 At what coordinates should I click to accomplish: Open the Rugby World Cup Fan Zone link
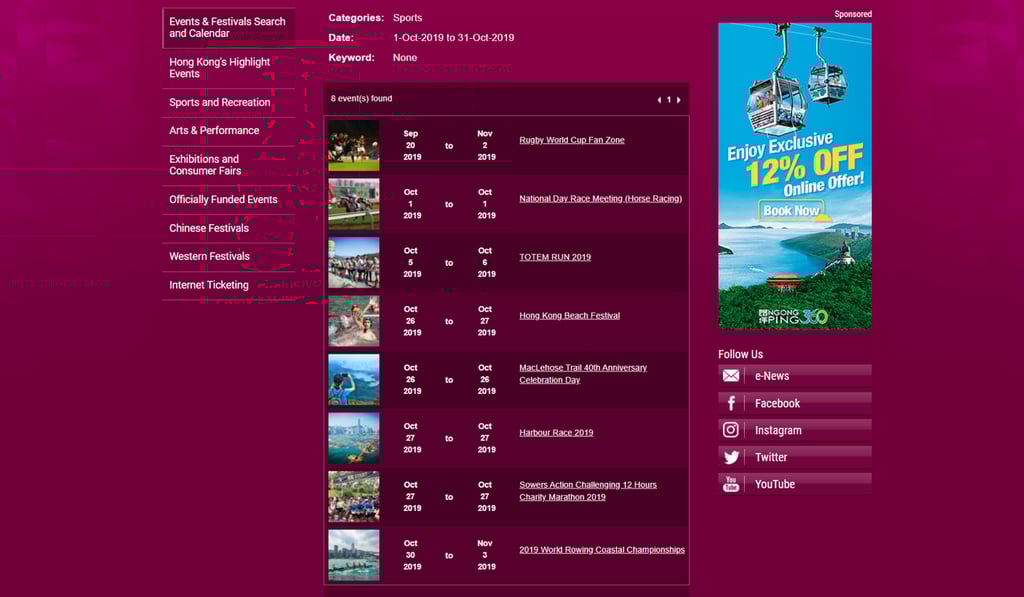(x=571, y=139)
